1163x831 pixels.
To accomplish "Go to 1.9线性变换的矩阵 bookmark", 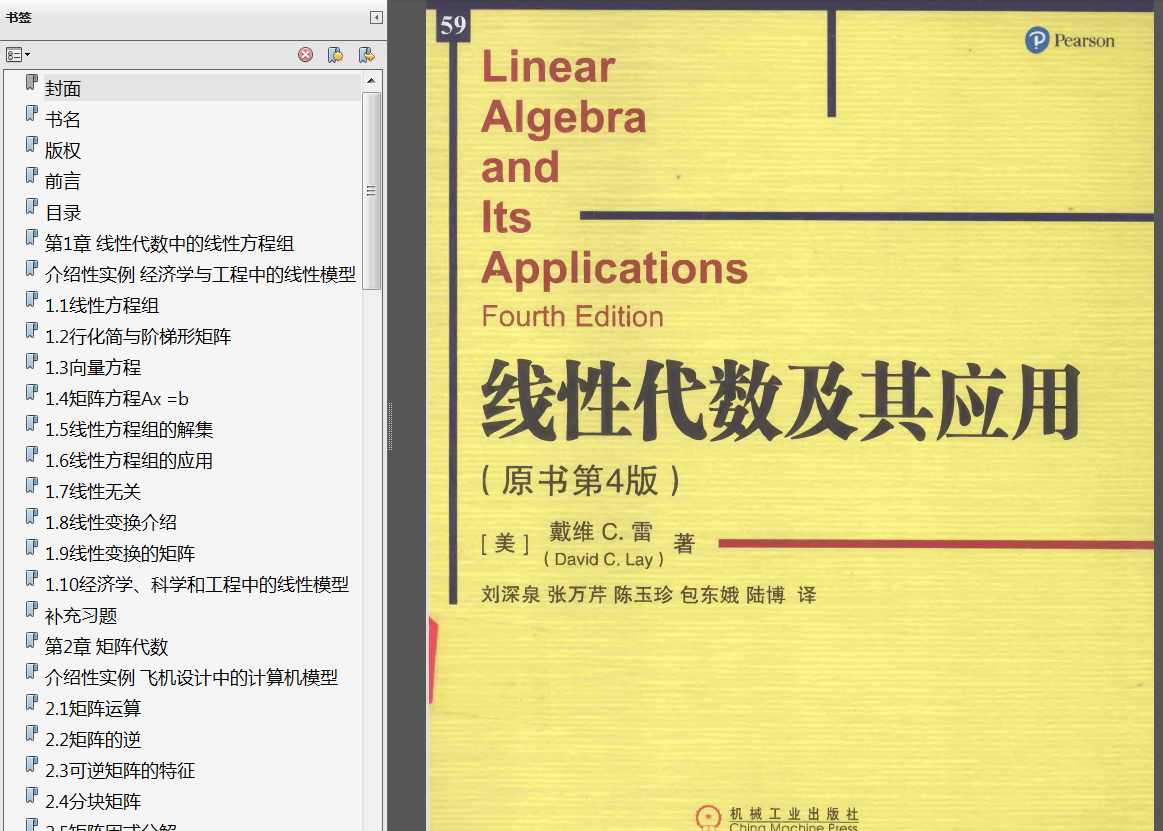I will tap(120, 554).
